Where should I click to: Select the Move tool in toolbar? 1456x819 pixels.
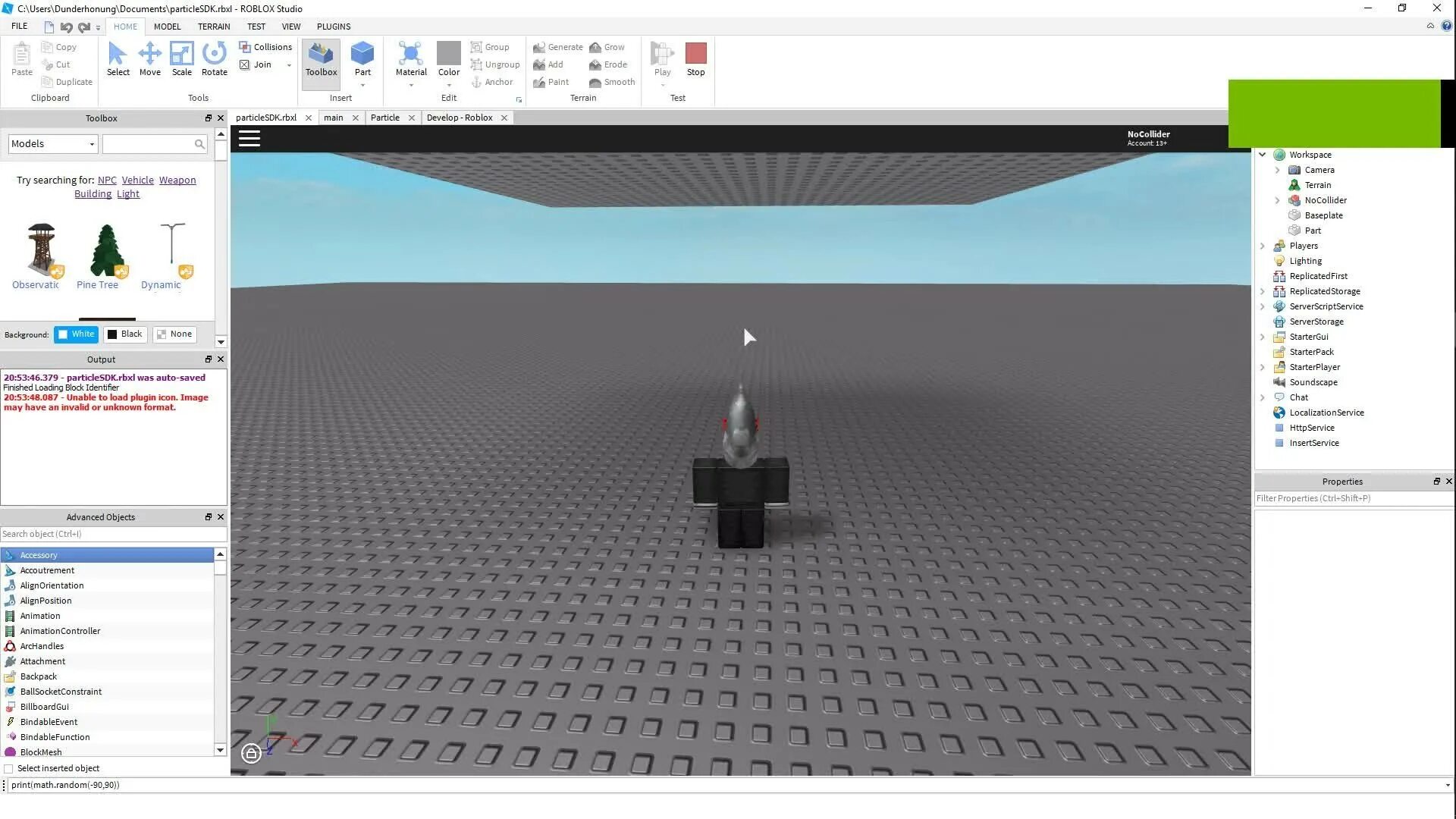pyautogui.click(x=149, y=57)
